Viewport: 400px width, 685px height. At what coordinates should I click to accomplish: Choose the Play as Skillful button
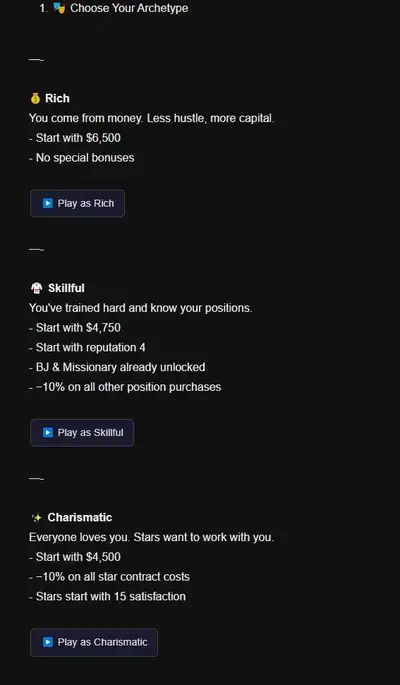pyautogui.click(x=82, y=432)
